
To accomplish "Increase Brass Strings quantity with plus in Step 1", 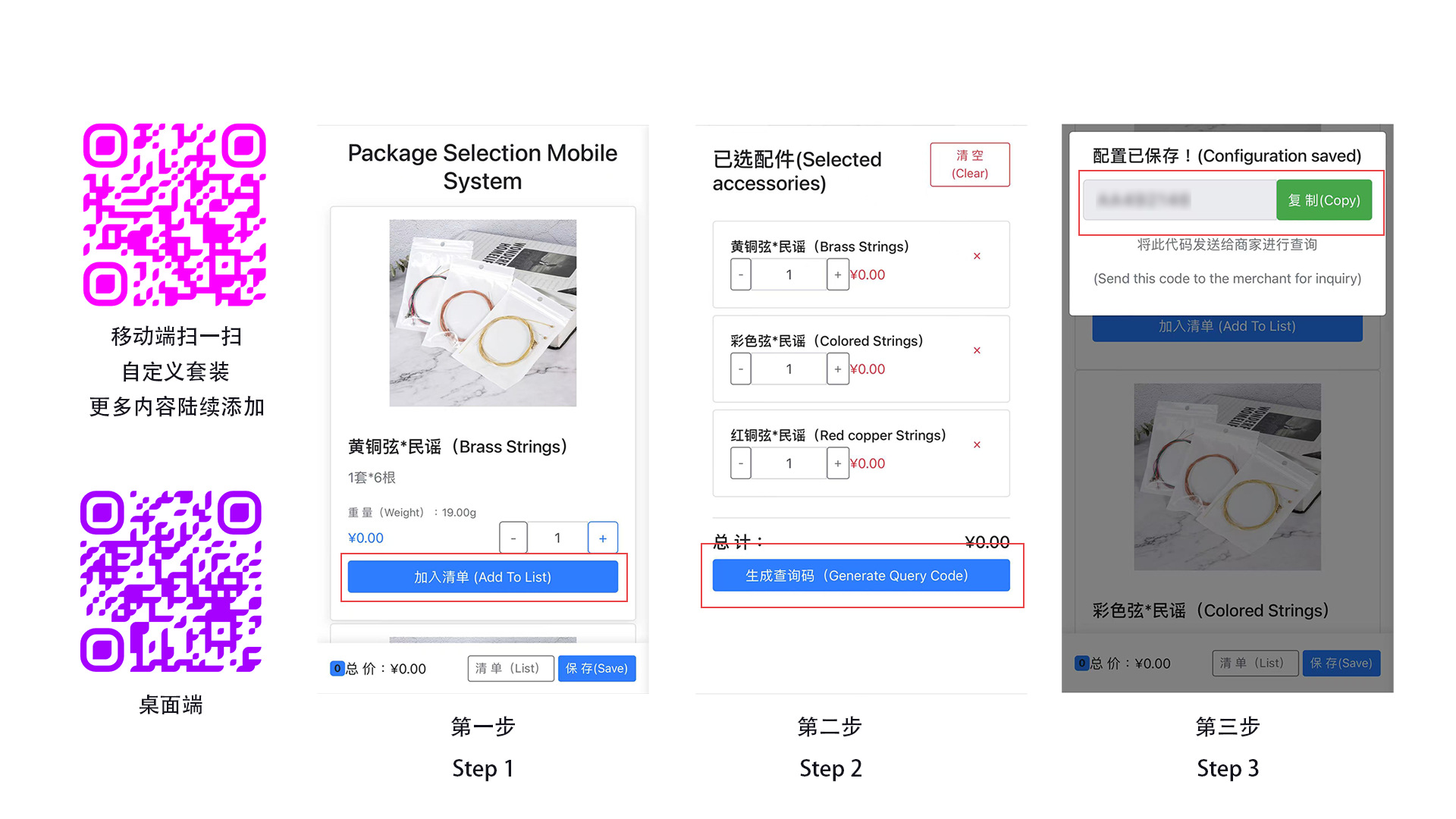I will (x=603, y=538).
